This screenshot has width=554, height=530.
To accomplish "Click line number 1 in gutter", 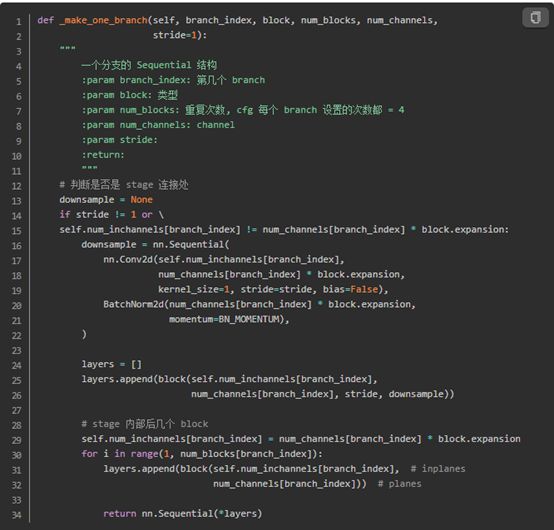I will click(18, 22).
